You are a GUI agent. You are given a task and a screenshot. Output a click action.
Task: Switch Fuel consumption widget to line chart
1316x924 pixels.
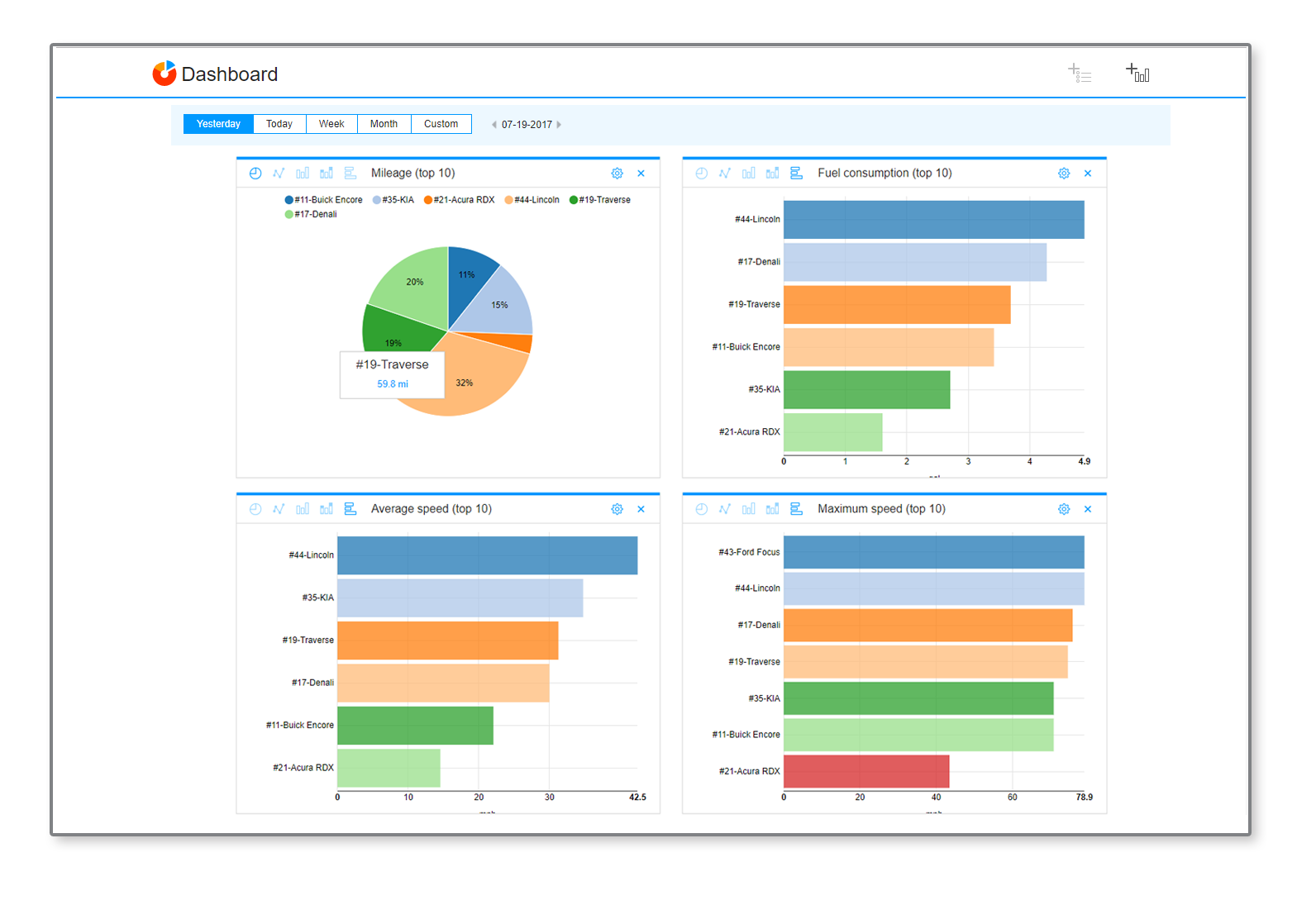click(725, 174)
